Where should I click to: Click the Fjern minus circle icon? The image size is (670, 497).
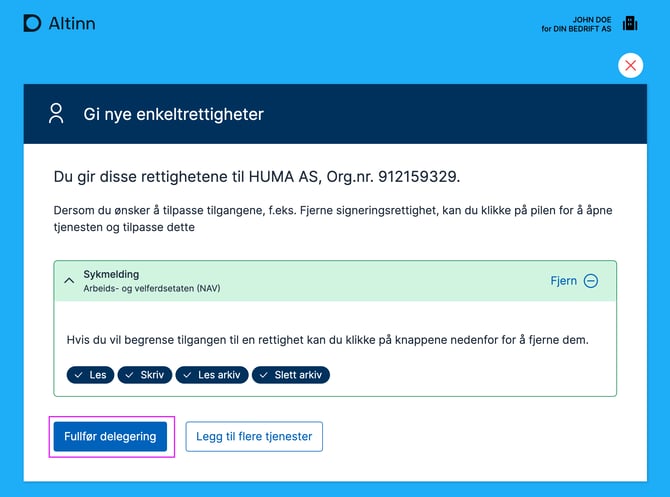[591, 281]
